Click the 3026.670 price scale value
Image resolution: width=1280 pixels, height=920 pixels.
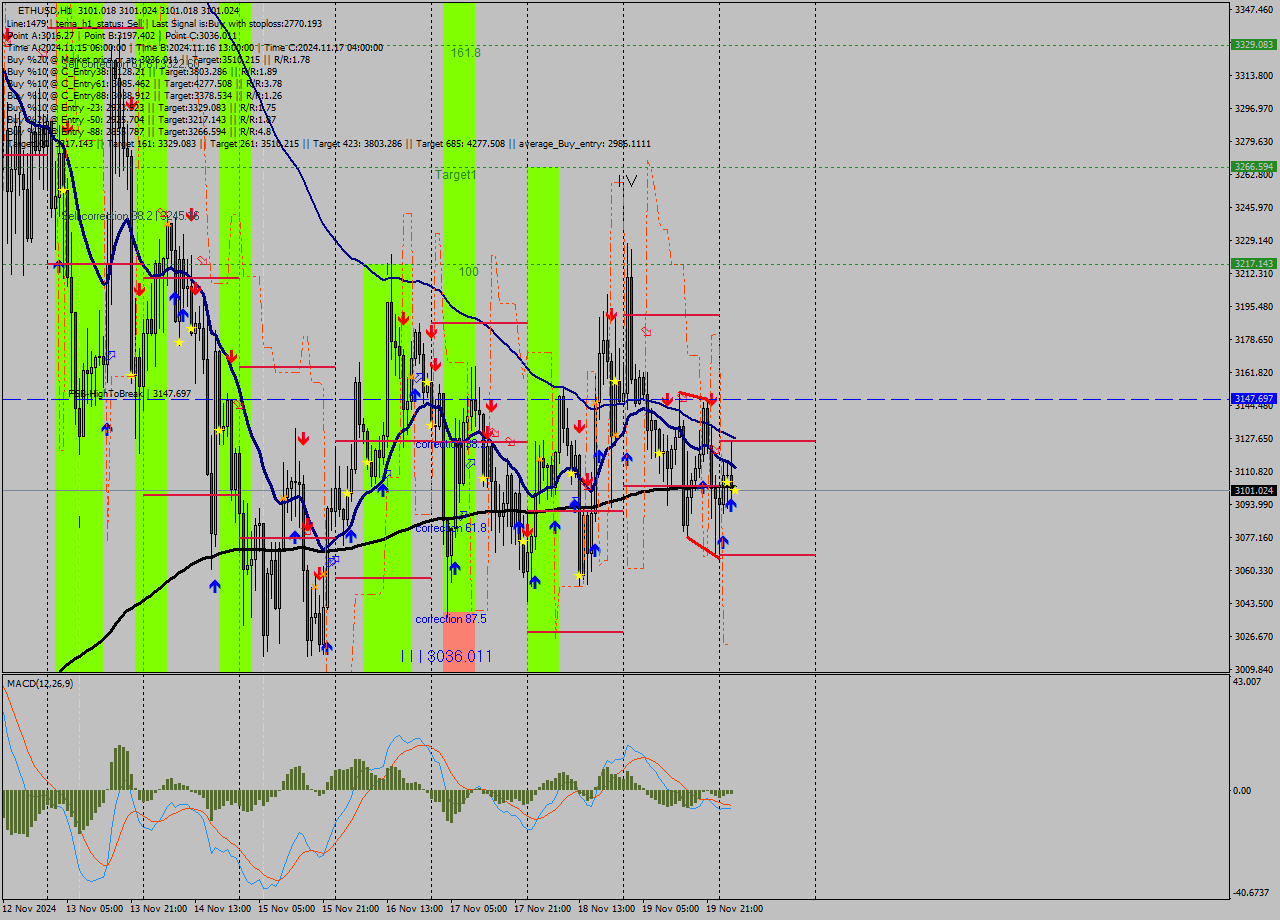[x=1253, y=636]
